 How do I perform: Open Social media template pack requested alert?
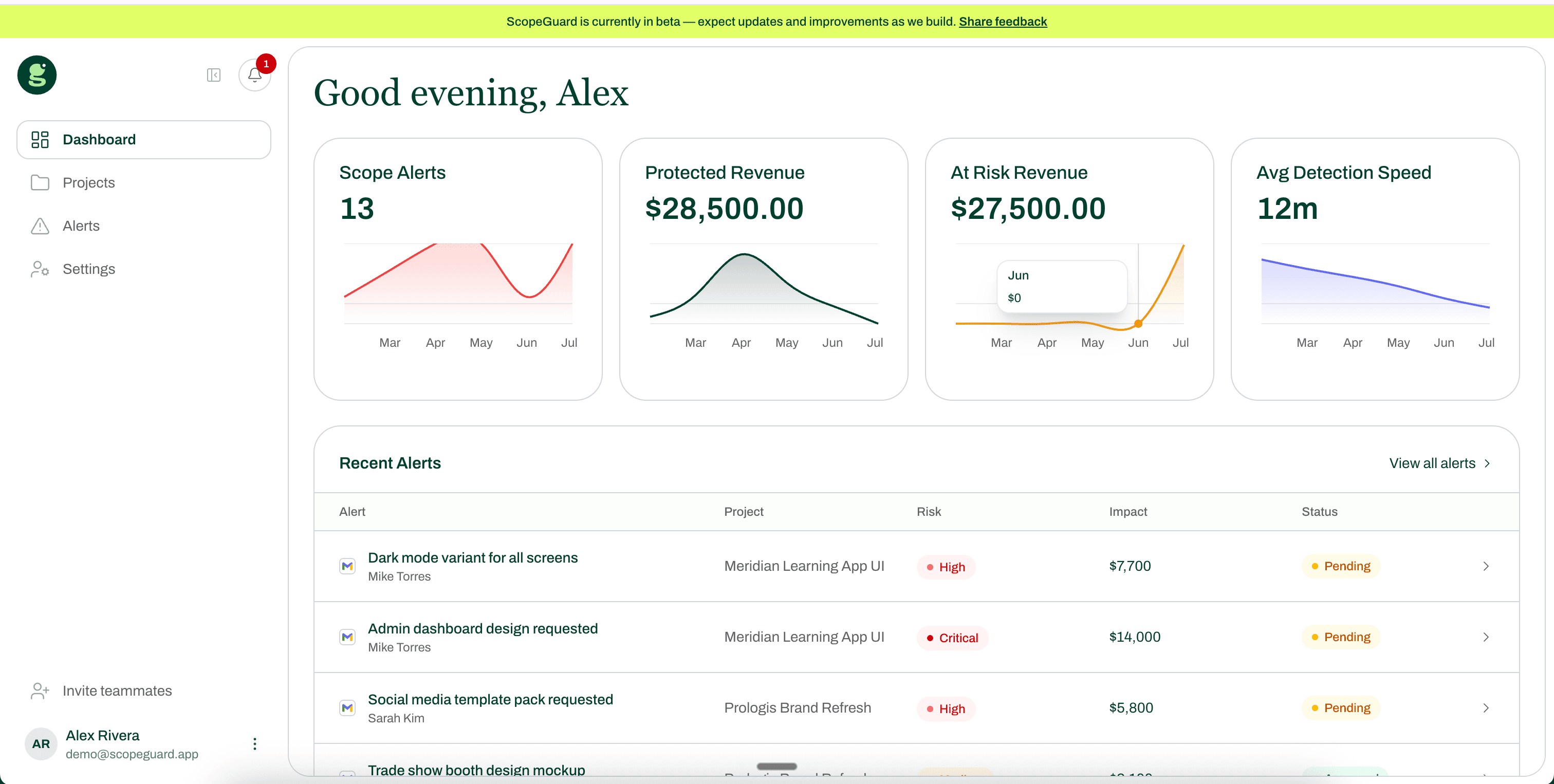[x=490, y=700]
